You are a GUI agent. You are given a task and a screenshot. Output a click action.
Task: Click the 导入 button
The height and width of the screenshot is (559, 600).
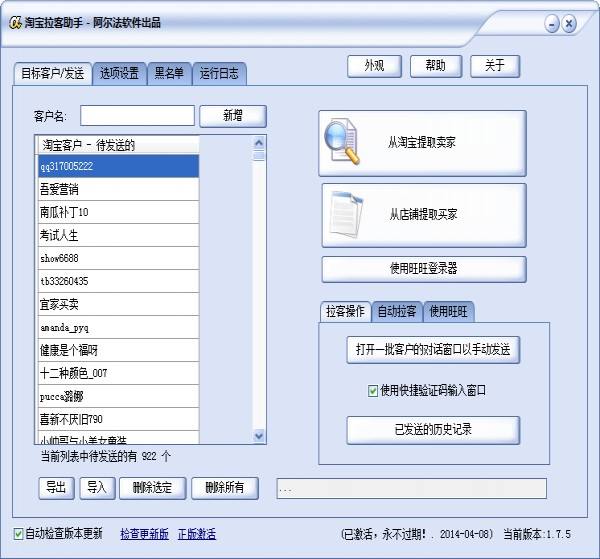[x=97, y=488]
